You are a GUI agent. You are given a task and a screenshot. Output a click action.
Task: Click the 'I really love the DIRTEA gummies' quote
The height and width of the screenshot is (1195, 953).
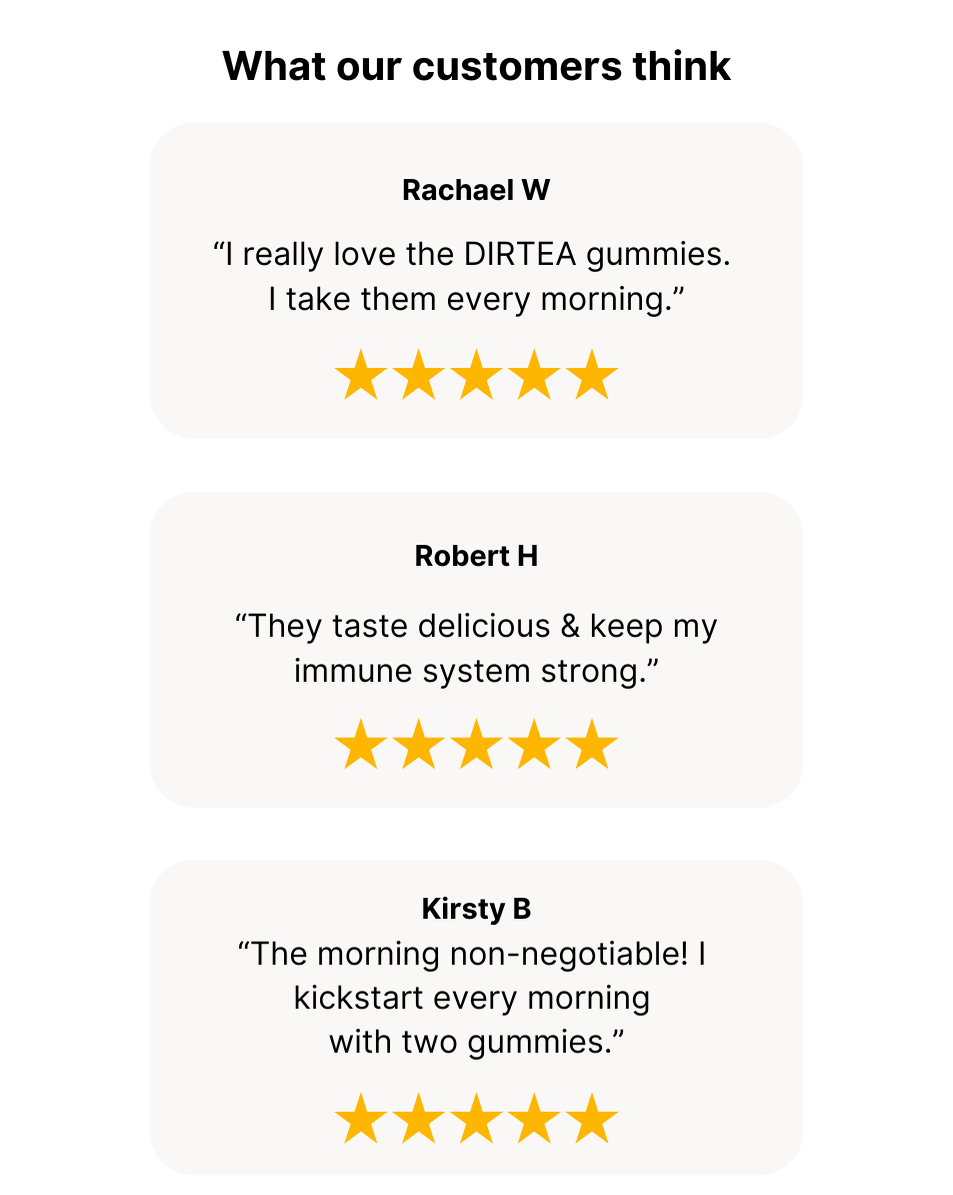coord(472,254)
